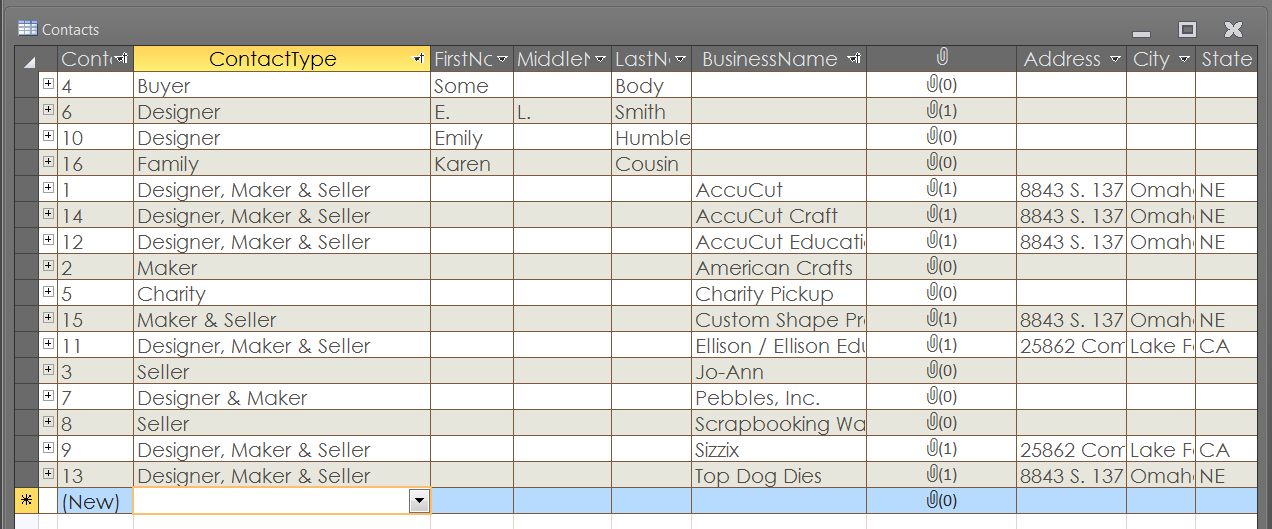The width and height of the screenshot is (1272, 529).
Task: Open attachment cell for Karen Cousin row
Action: click(x=941, y=164)
